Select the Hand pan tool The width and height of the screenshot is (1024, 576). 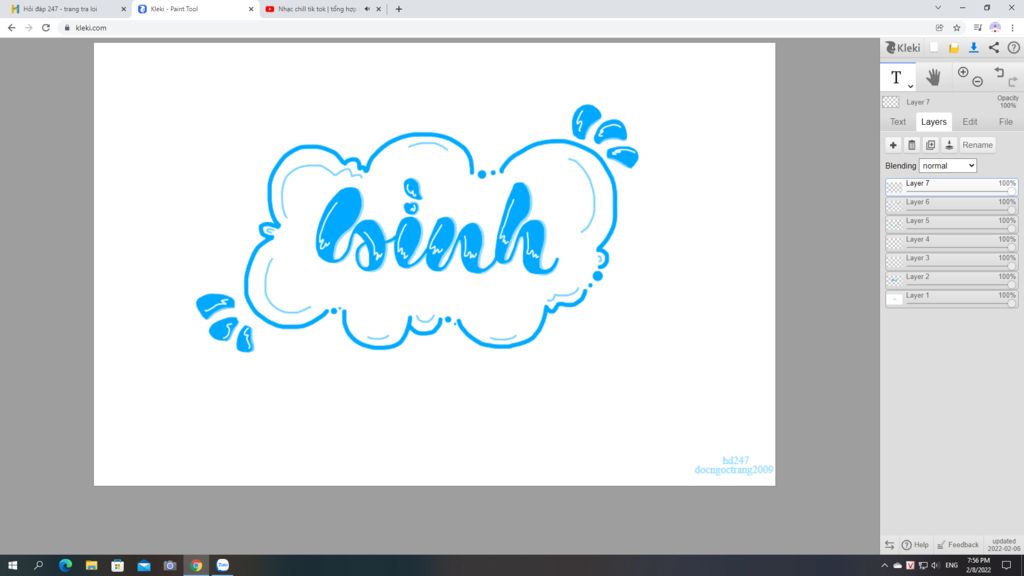coord(933,77)
